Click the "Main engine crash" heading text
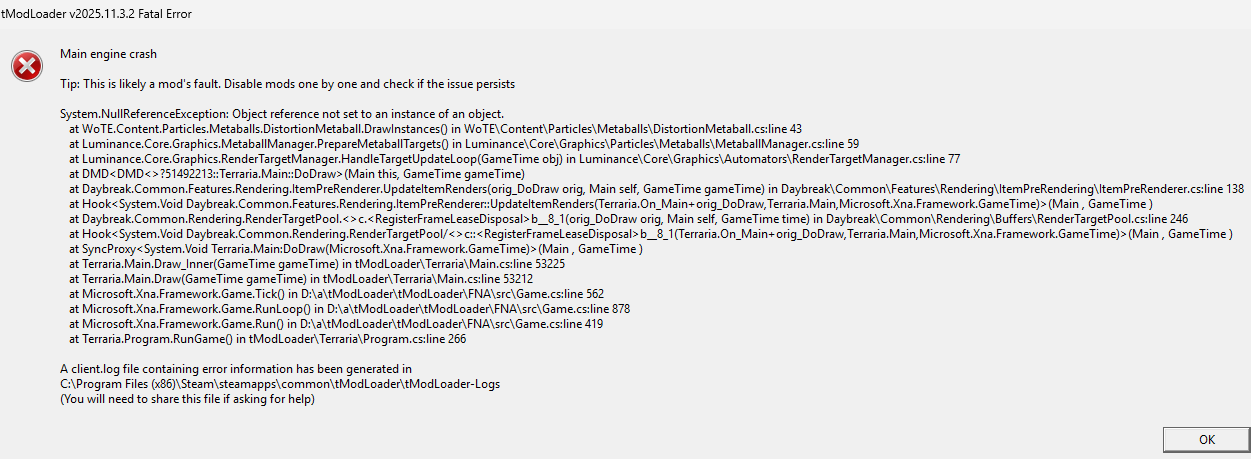This screenshot has width=1251, height=459. [x=108, y=53]
